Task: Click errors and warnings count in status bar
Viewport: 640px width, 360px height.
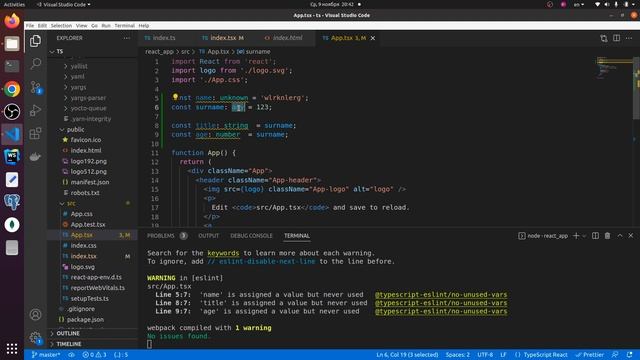Action: (94, 355)
